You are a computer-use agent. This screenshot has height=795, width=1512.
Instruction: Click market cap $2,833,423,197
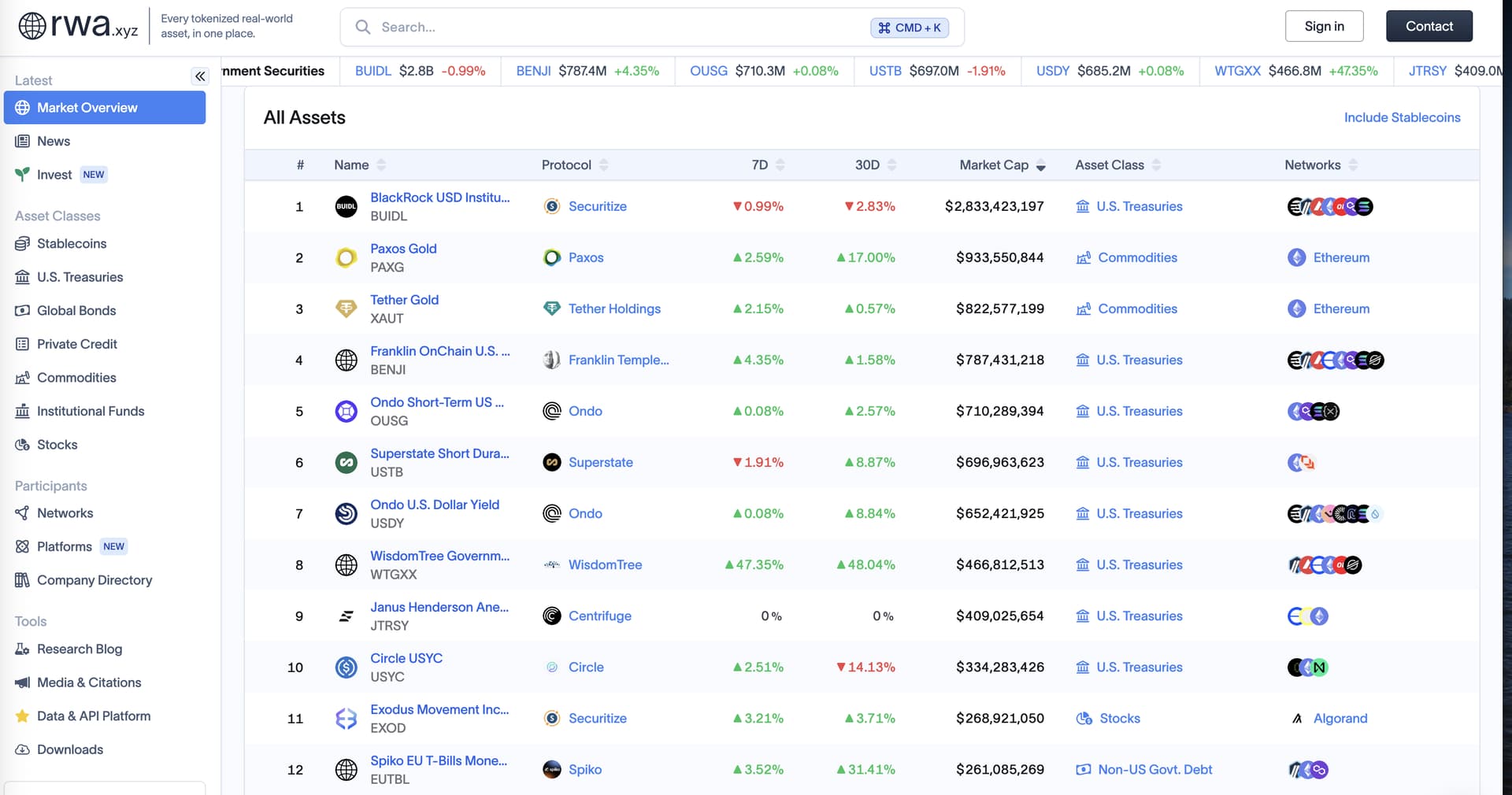click(x=995, y=206)
